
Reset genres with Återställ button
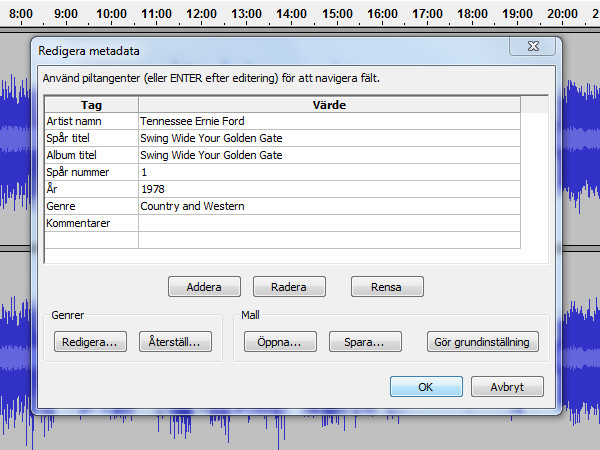[x=175, y=341]
